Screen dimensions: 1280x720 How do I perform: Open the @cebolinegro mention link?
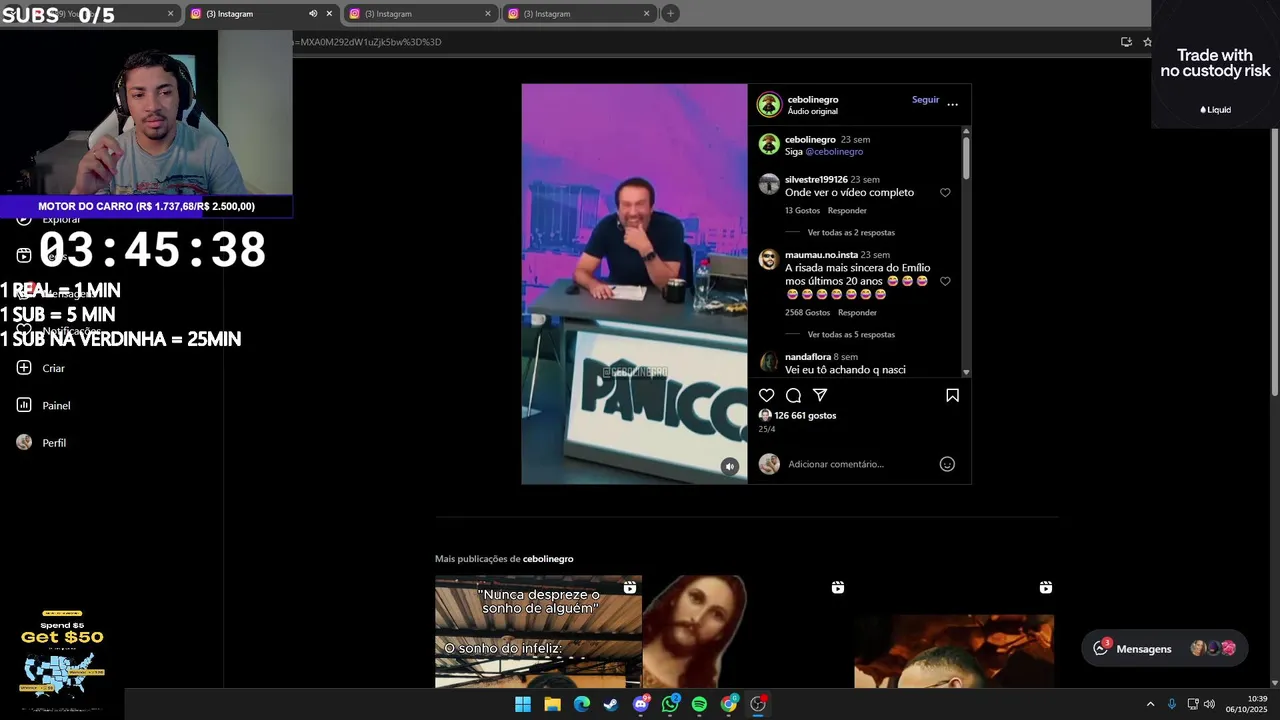click(x=834, y=152)
